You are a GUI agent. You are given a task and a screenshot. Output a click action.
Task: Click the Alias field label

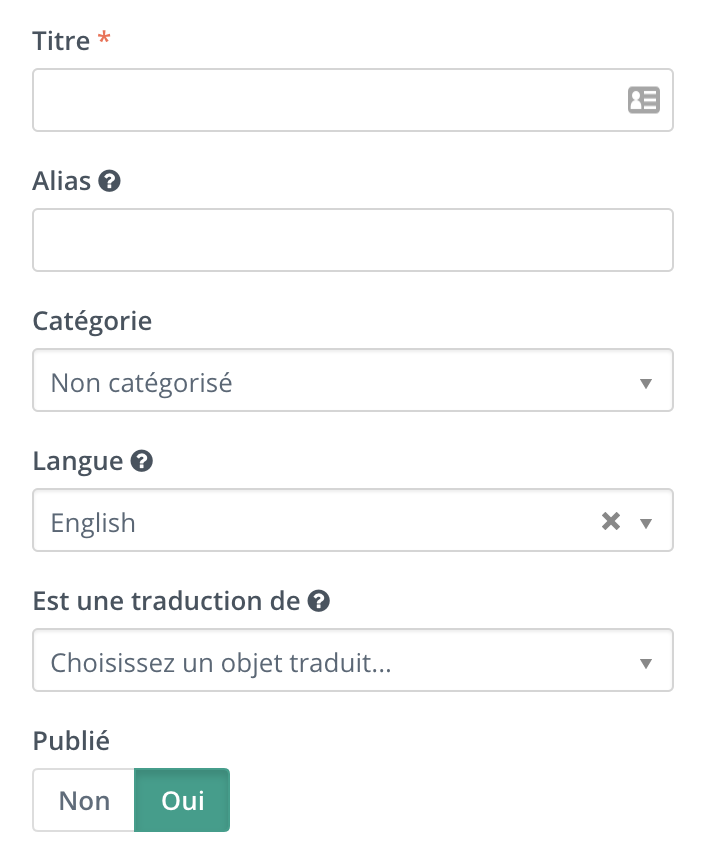pos(62,181)
